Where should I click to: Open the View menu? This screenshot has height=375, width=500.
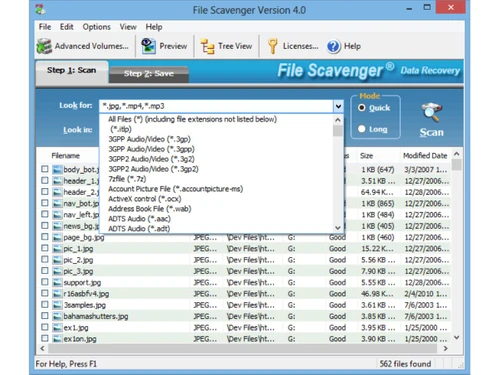pos(128,27)
